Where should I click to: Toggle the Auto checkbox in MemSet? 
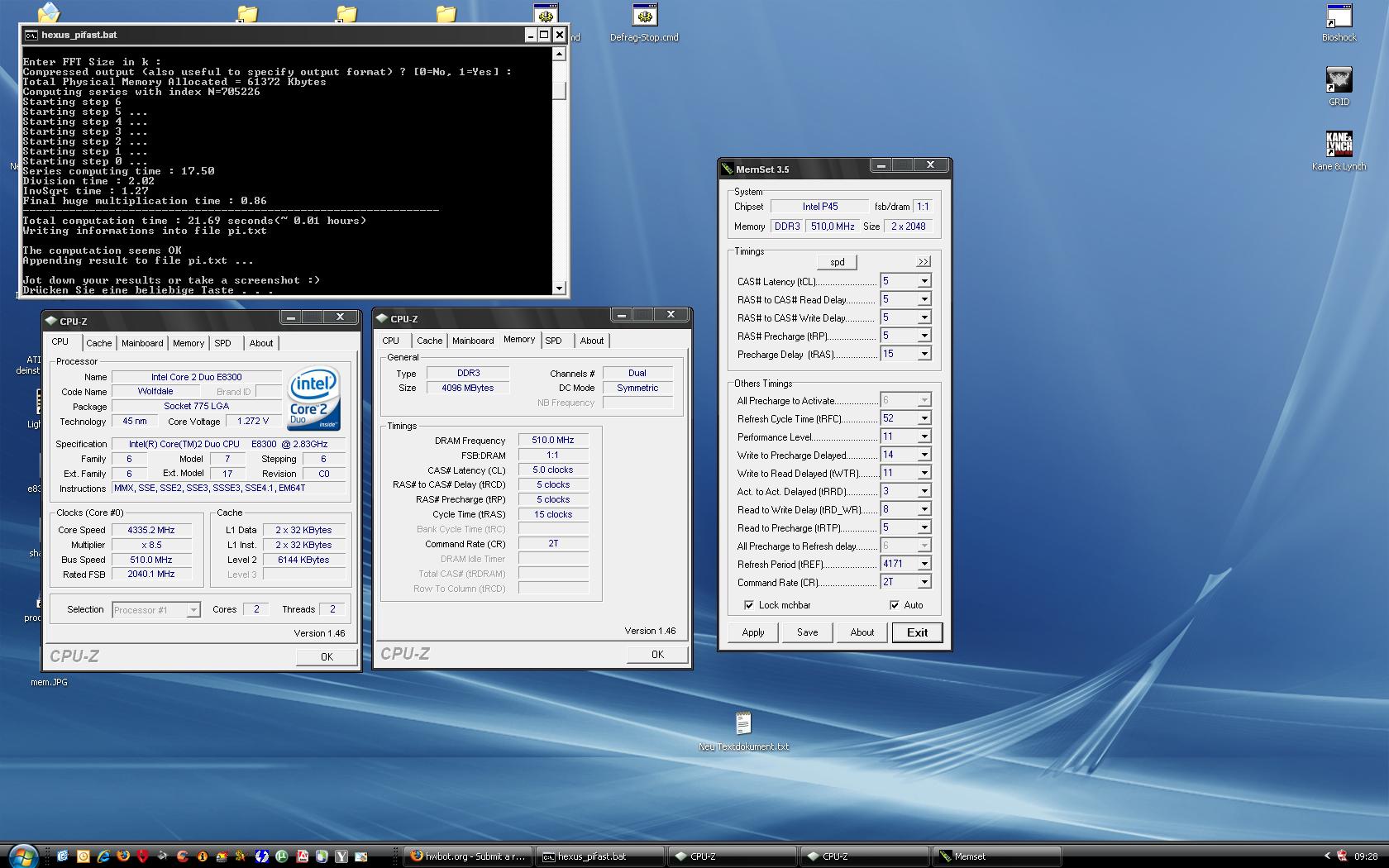(894, 605)
